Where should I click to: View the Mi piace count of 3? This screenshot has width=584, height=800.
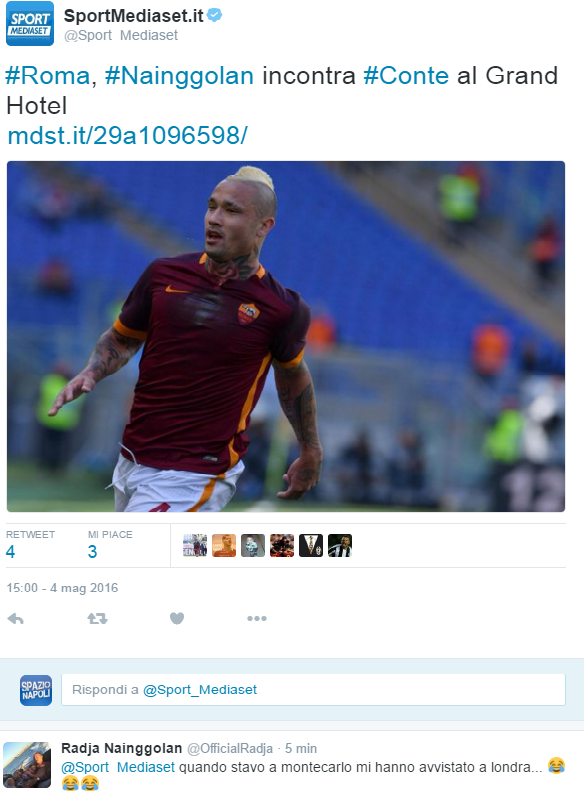(92, 552)
